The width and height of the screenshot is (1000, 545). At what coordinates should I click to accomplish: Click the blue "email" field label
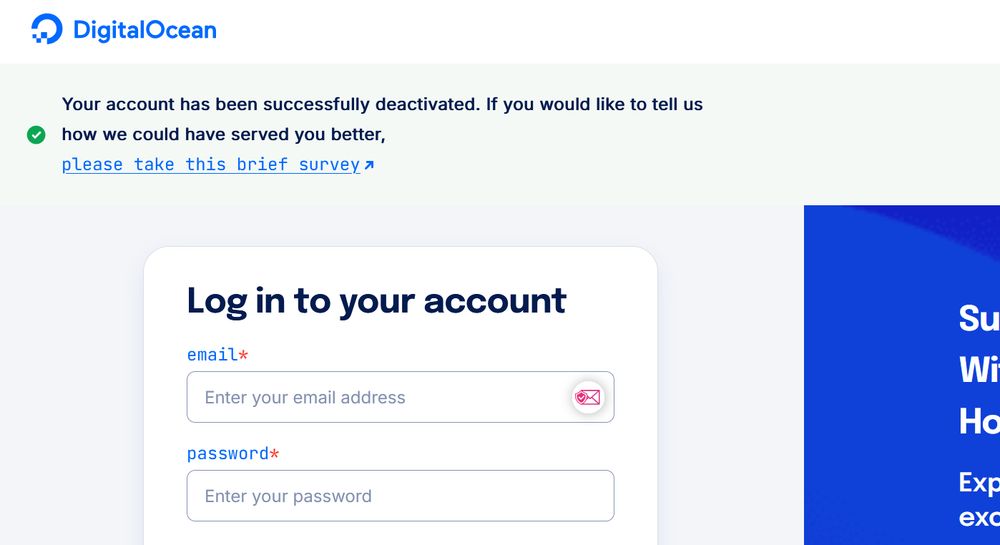[x=212, y=355]
